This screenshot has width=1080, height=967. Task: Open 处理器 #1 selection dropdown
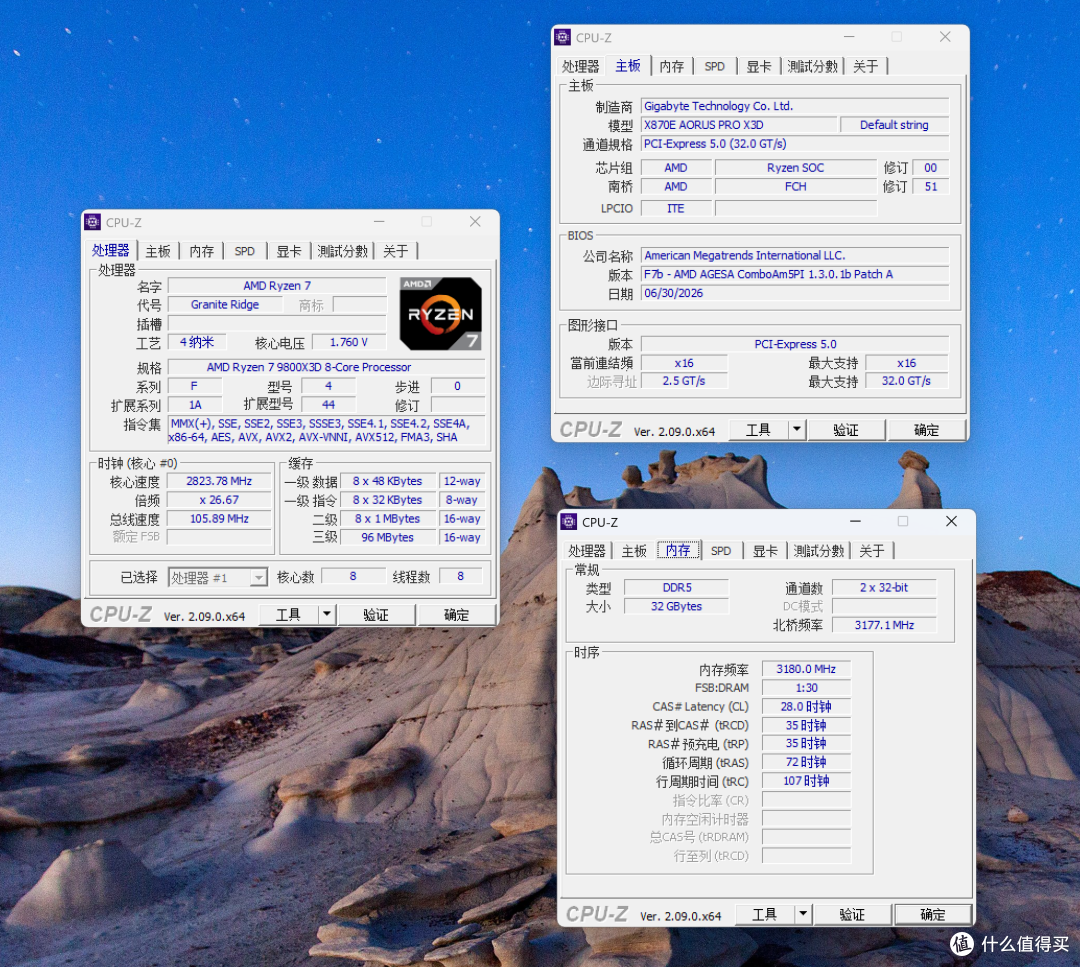click(218, 577)
